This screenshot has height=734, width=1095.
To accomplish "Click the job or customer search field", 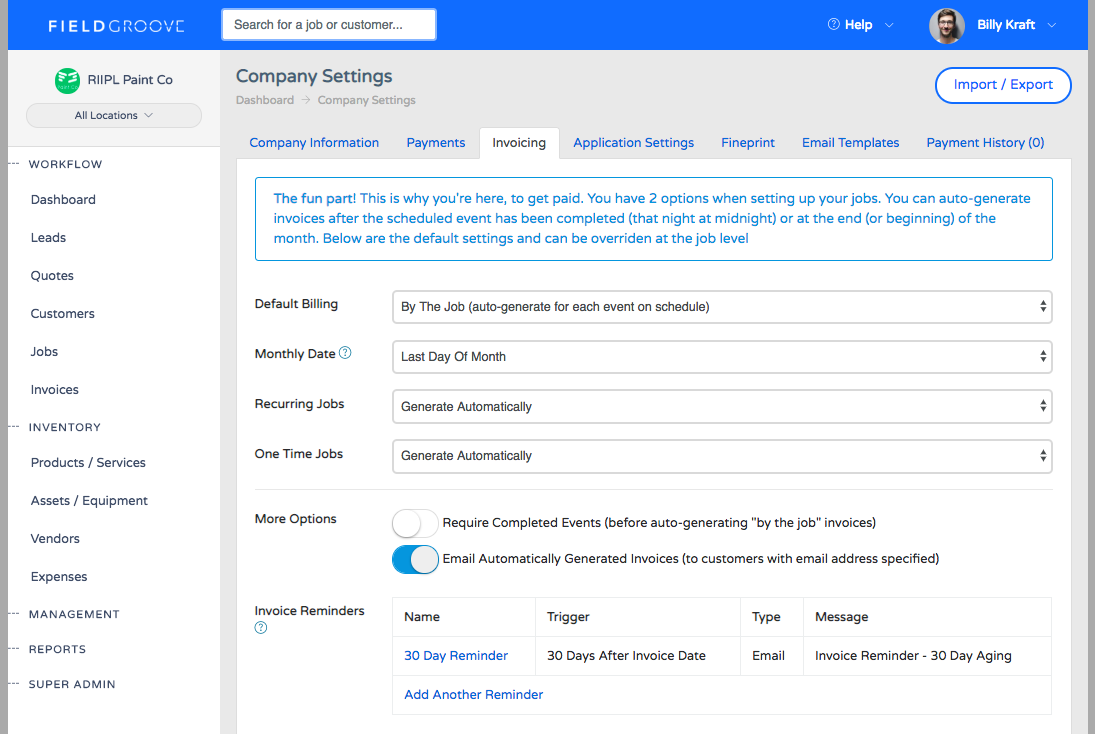I will [x=329, y=24].
